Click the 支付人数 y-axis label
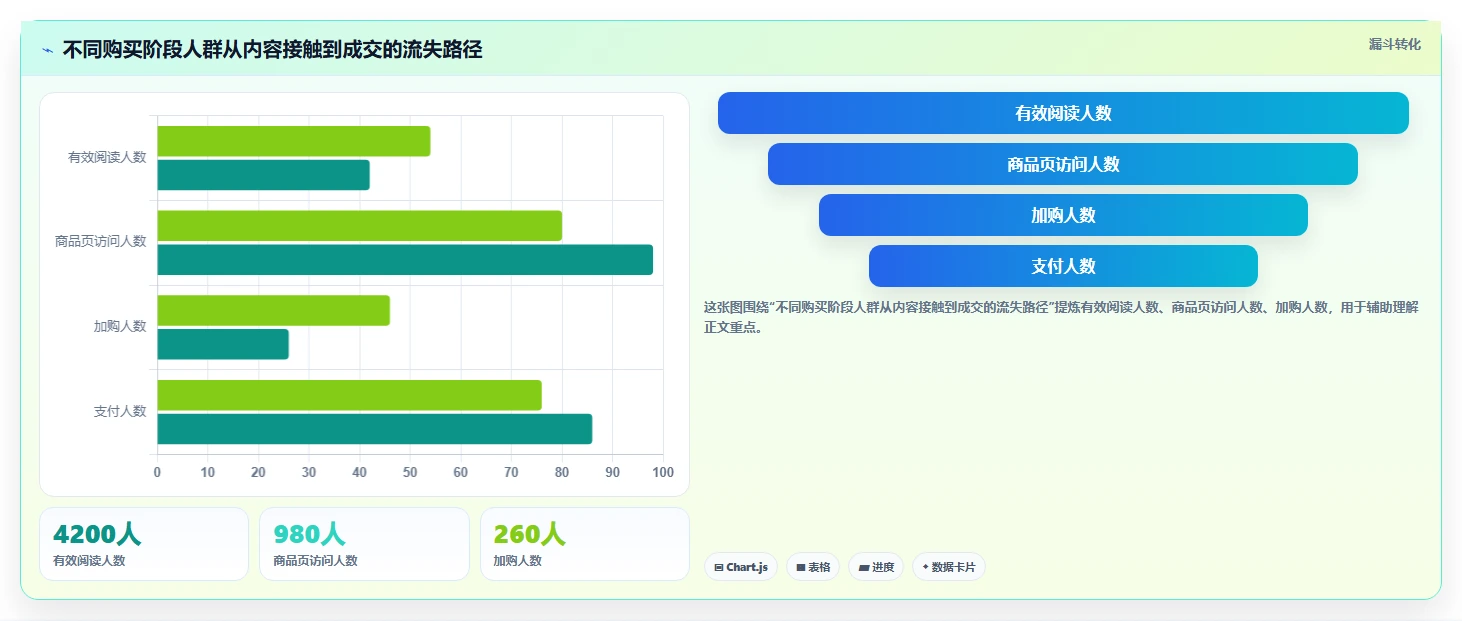Screen dimensions: 1462x621 click(x=120, y=411)
